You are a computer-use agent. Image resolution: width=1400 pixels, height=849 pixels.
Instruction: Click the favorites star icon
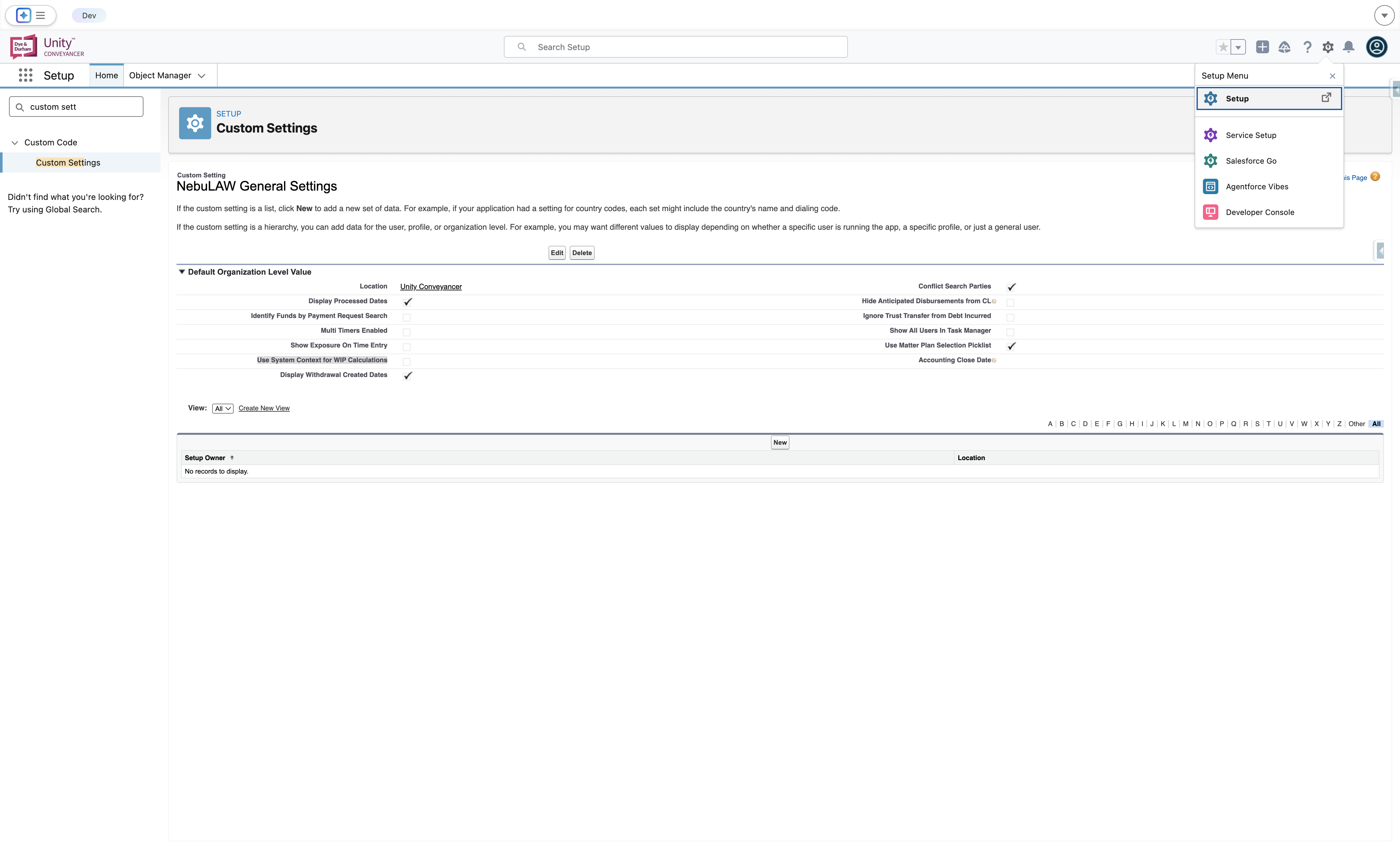1223,47
